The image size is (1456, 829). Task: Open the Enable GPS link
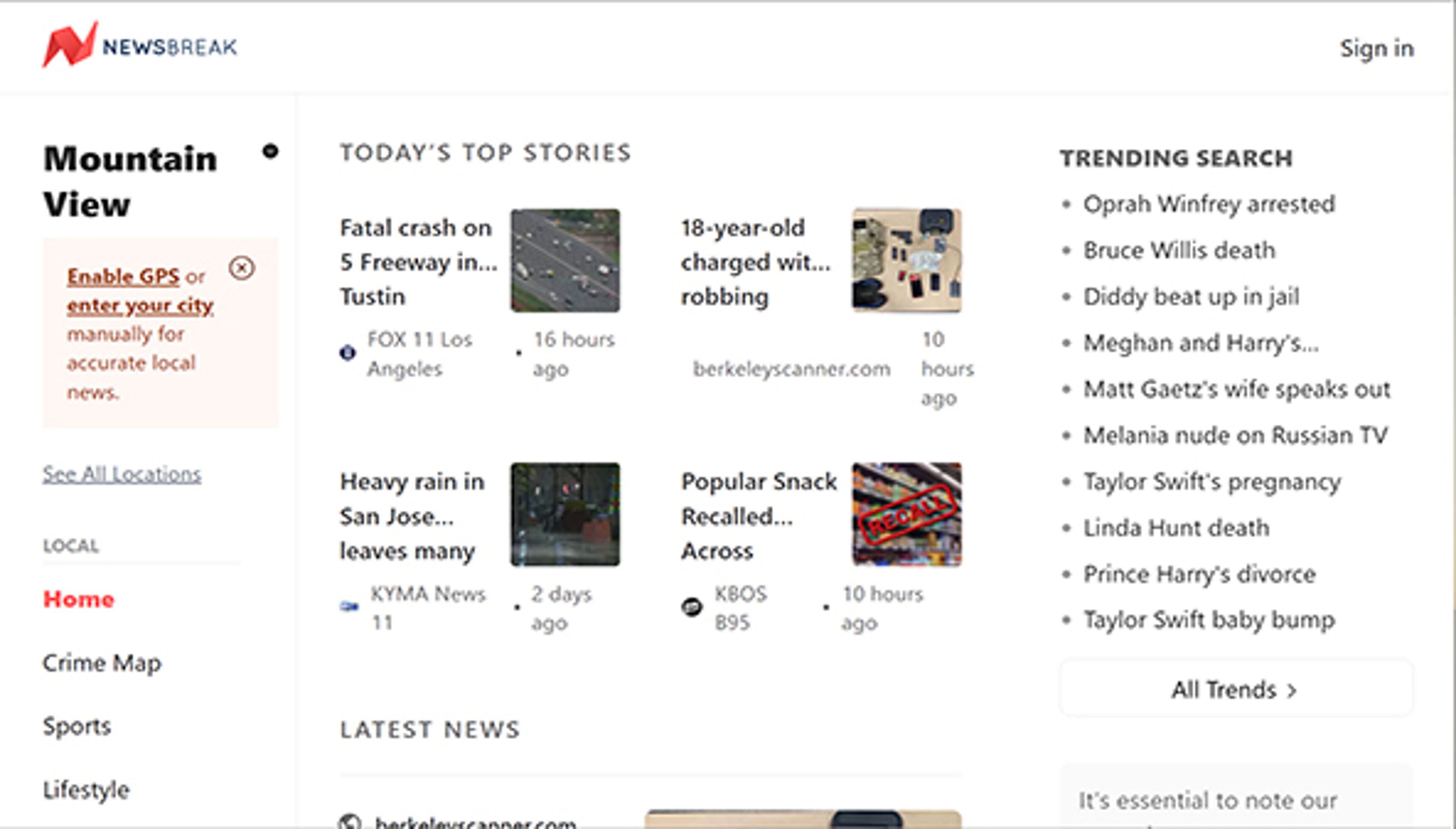pyautogui.click(x=123, y=277)
